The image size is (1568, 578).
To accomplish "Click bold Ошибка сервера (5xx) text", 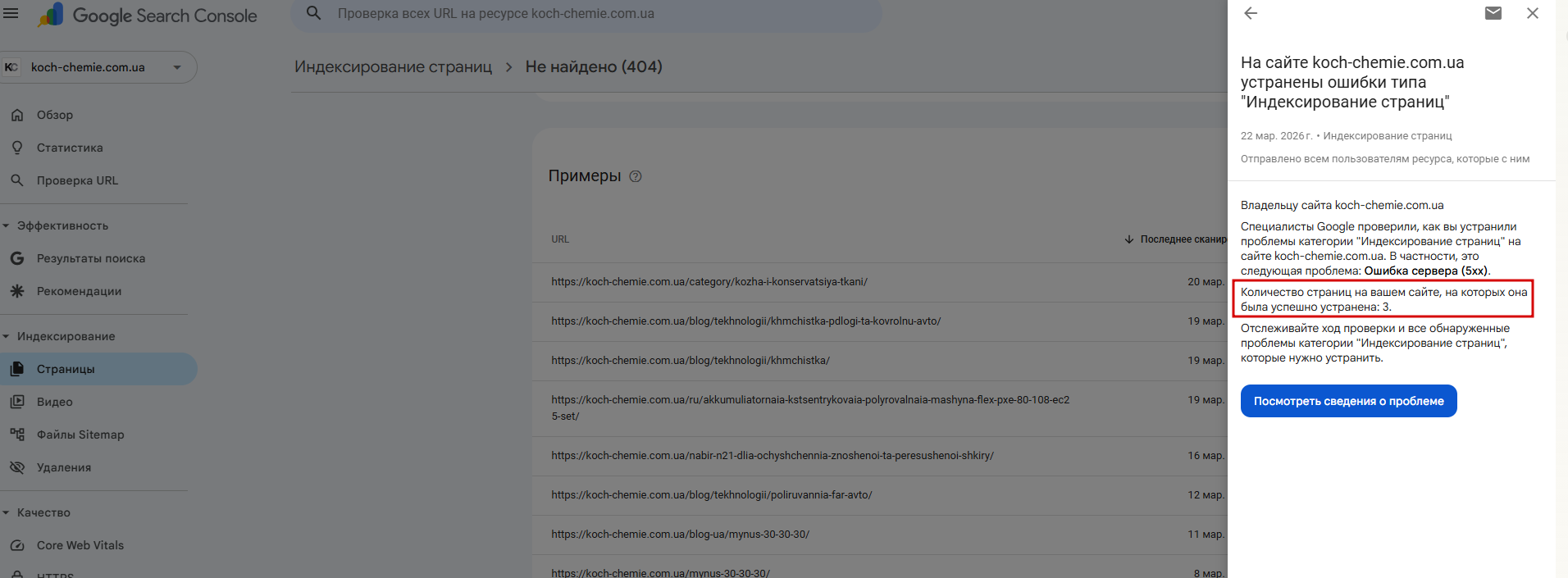I will click(1426, 271).
